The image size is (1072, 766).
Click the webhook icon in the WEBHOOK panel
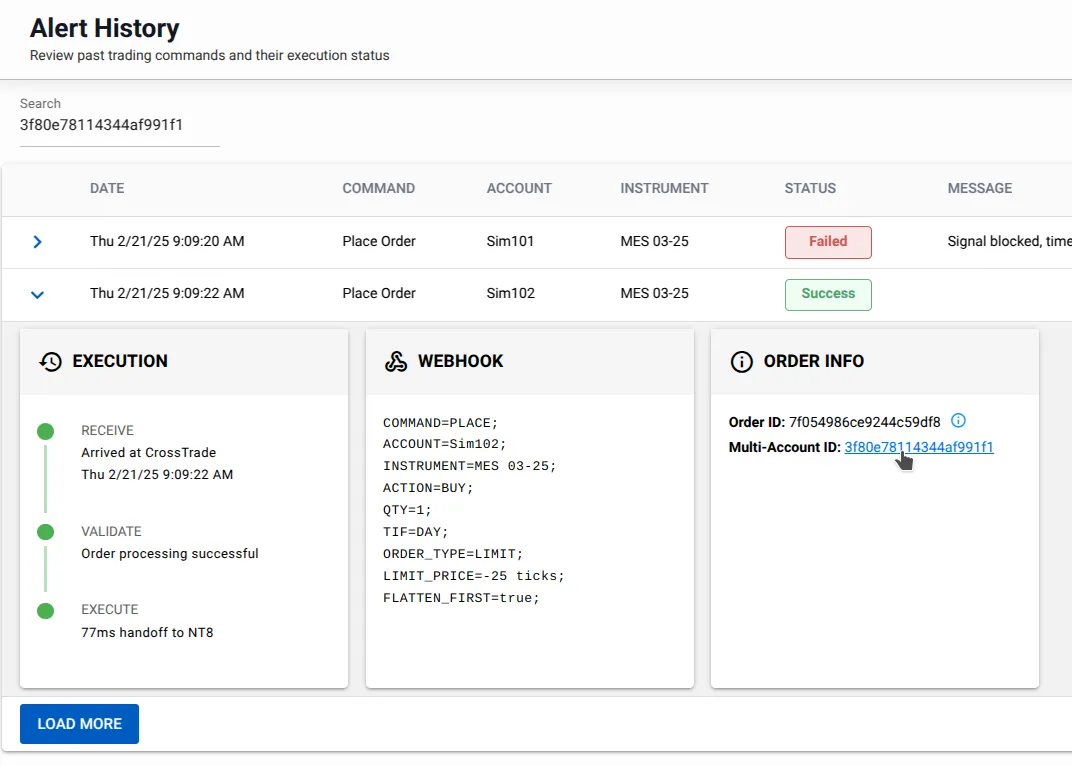tap(397, 361)
